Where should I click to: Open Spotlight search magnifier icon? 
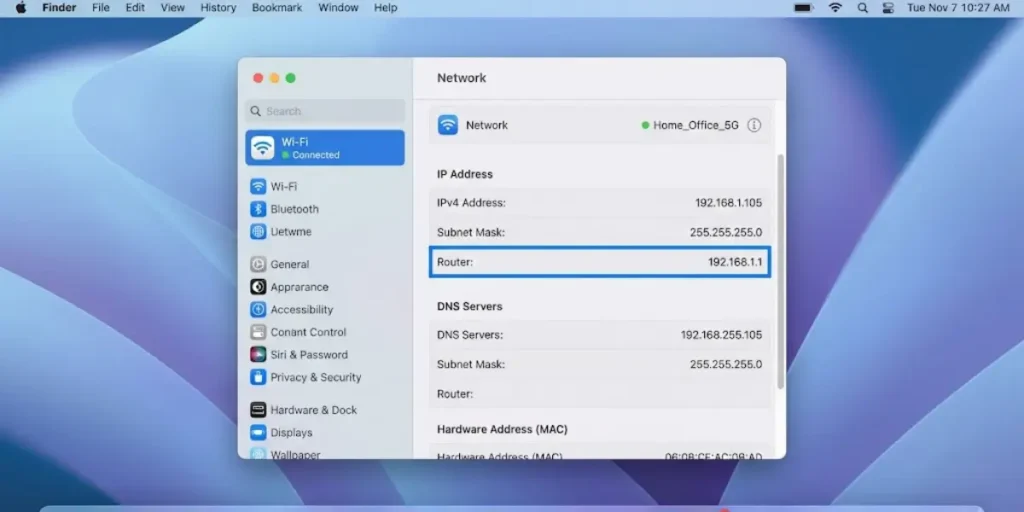pos(863,8)
